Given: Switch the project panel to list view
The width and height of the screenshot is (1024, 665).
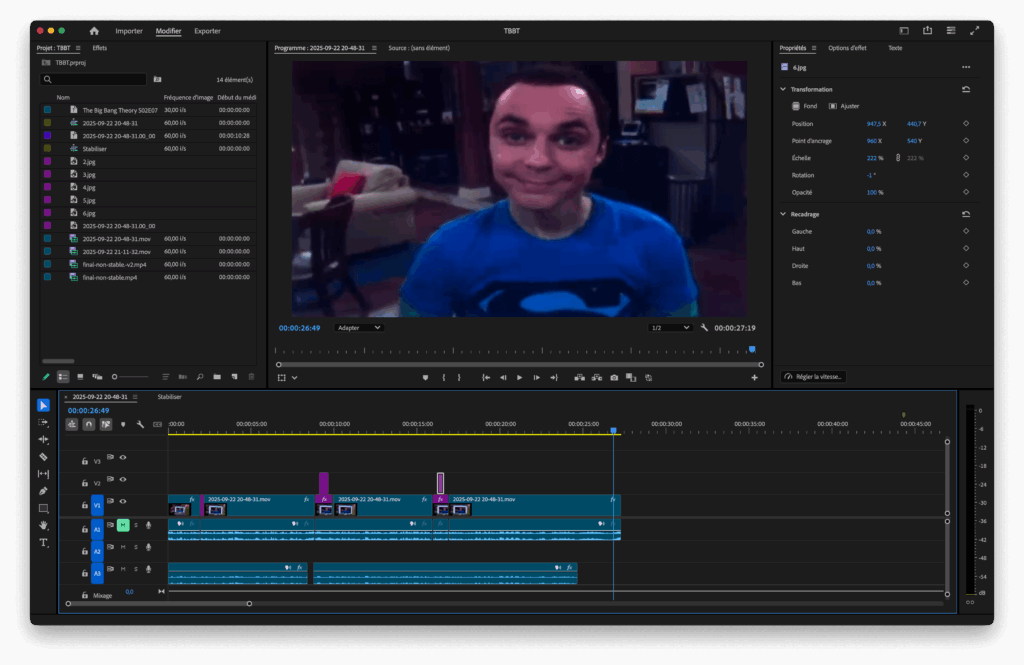Looking at the screenshot, I should (65, 376).
